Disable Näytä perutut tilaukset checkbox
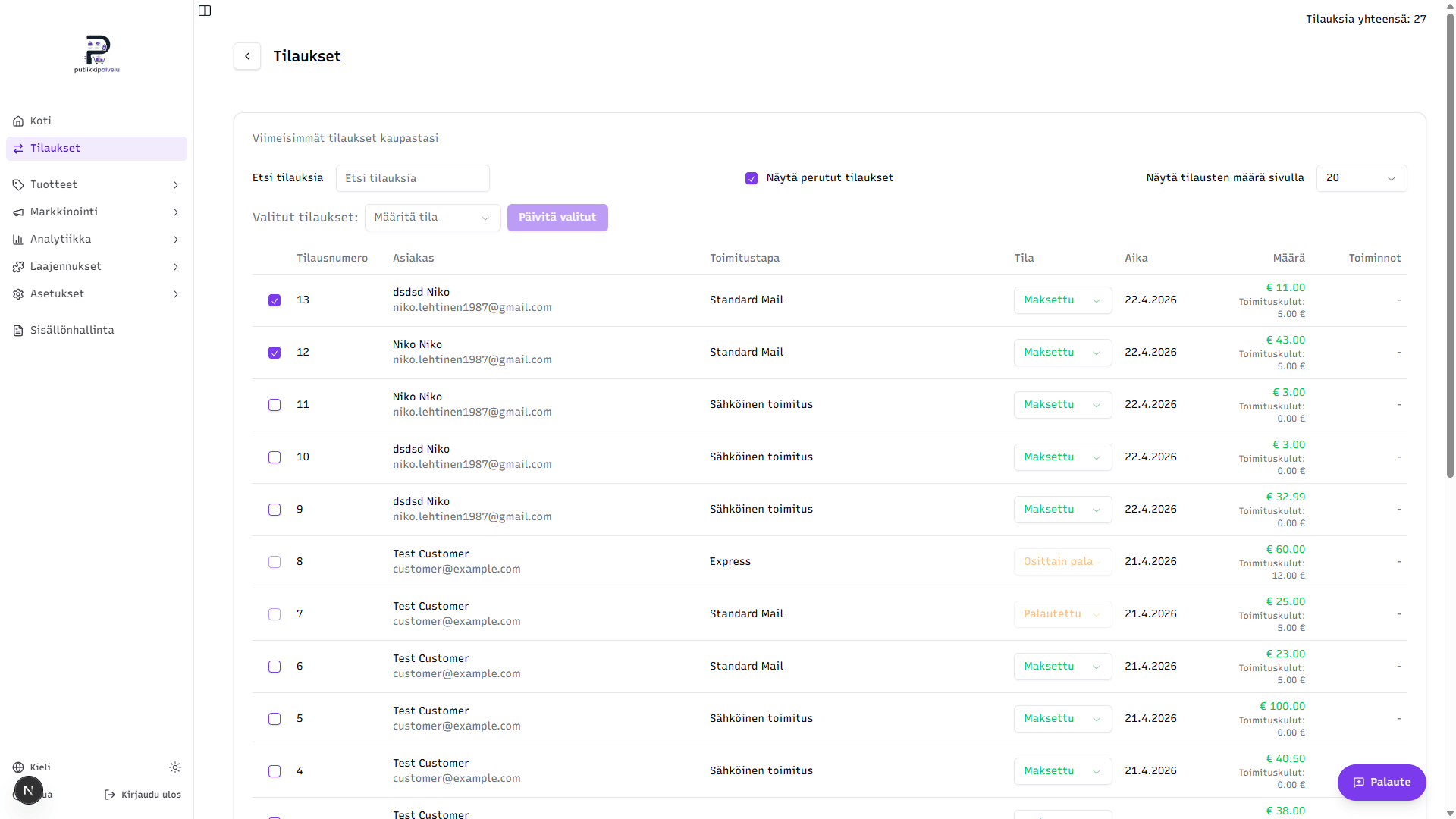Viewport: 1456px width, 819px height. point(752,178)
